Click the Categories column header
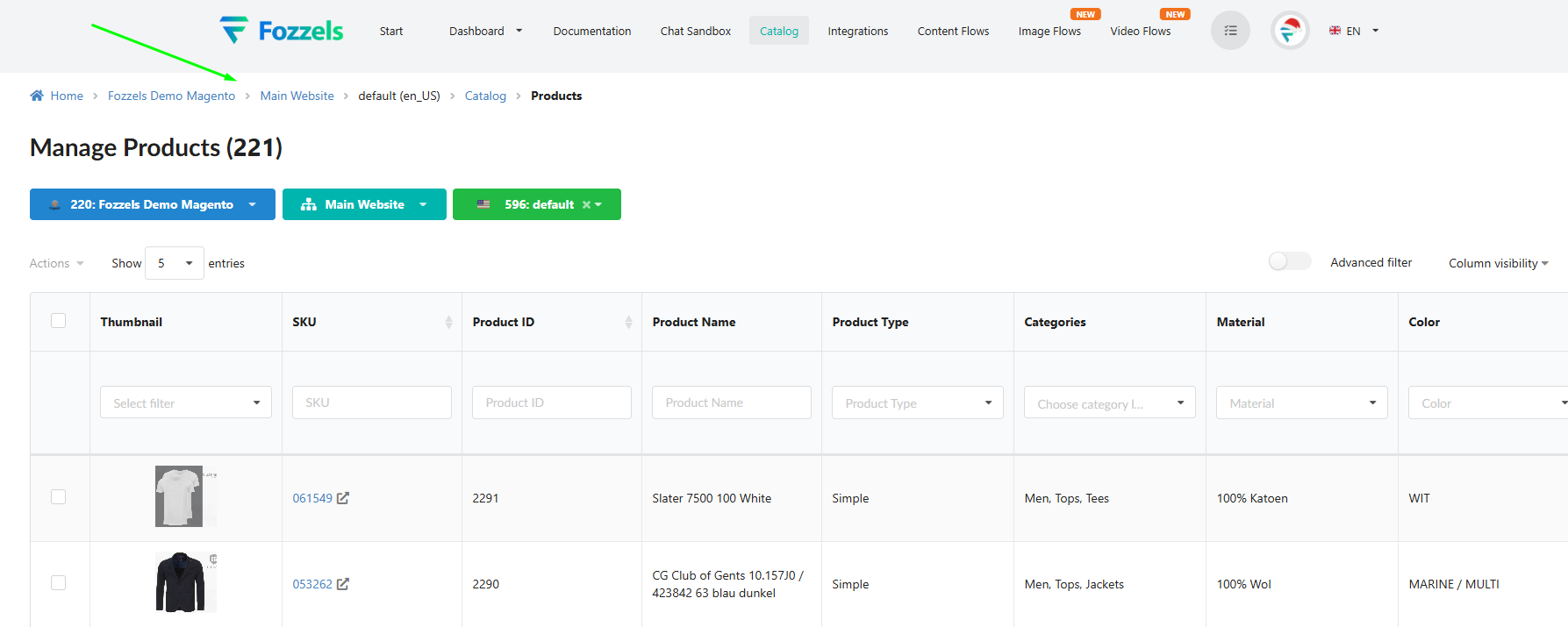 tap(1055, 322)
